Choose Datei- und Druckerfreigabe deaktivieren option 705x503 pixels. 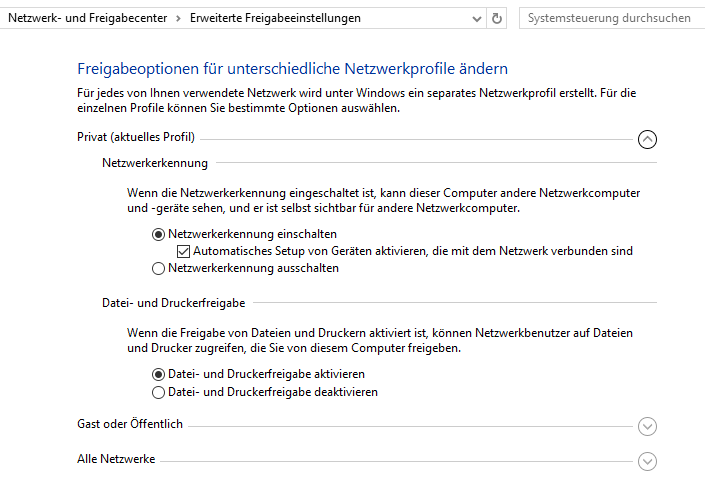tap(158, 392)
